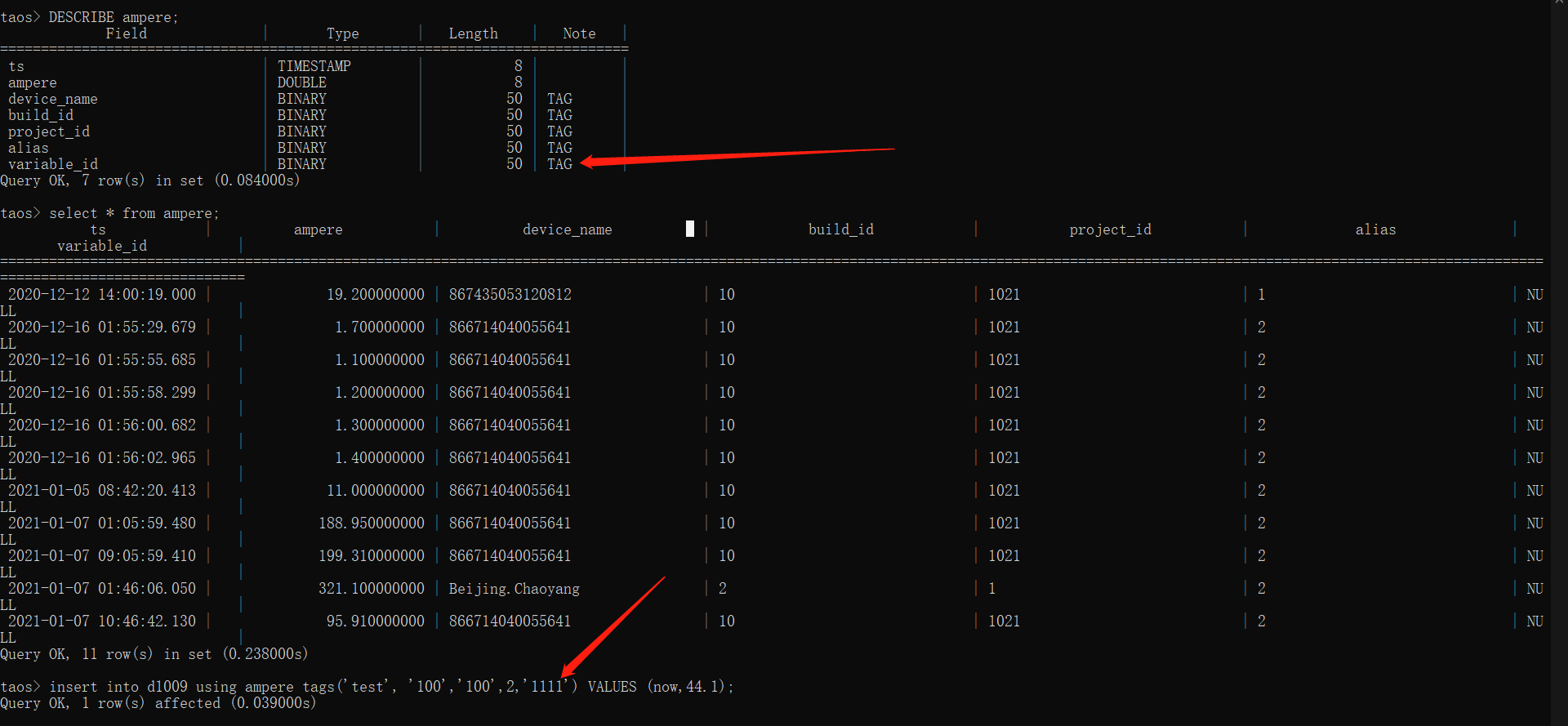
Task: Click timestamp '2021-01-07 10:46:42.130'
Action: [102, 621]
